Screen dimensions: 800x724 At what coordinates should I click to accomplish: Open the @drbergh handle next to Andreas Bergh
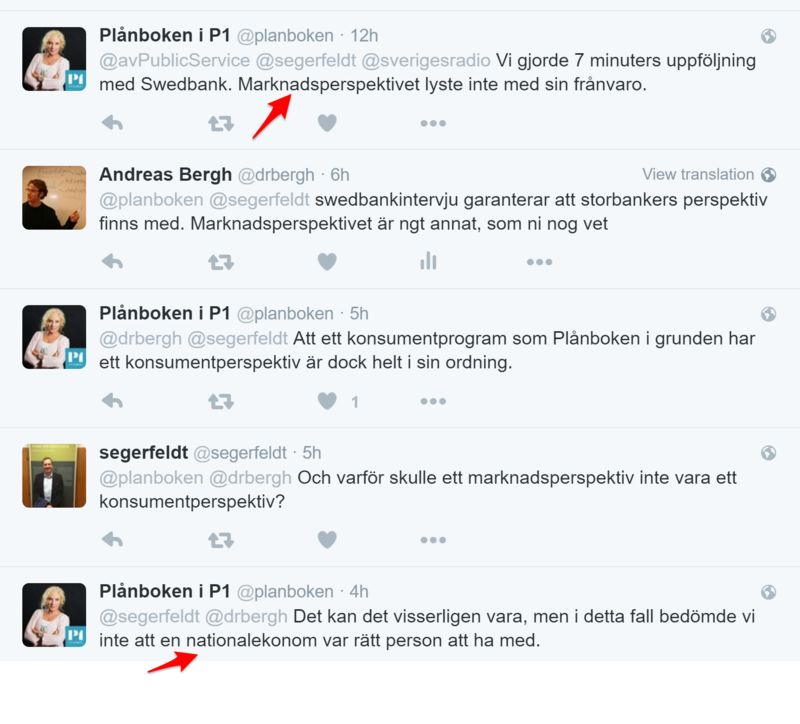pos(276,175)
